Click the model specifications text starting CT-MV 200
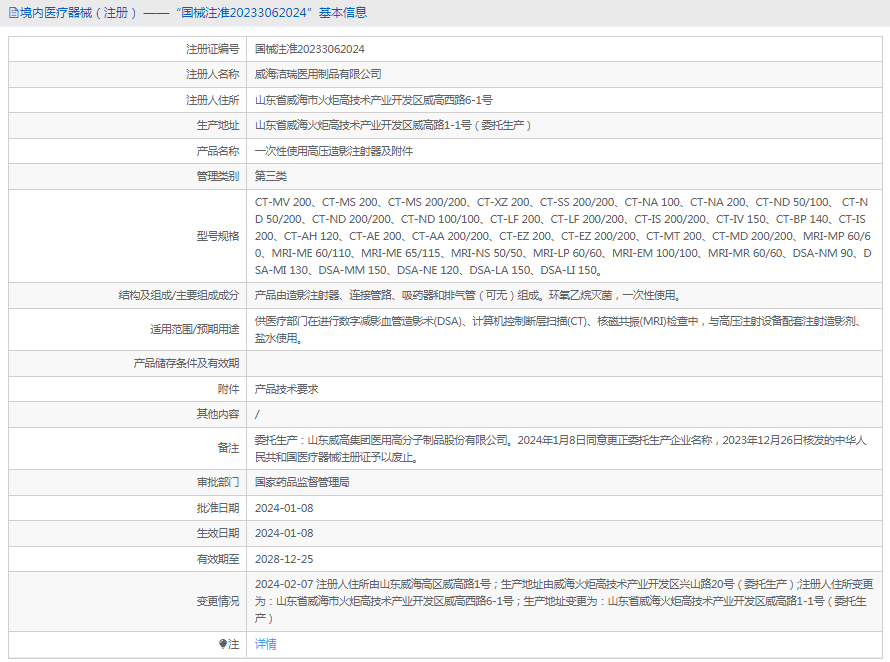Viewport: 890px width, 662px height. pos(563,236)
